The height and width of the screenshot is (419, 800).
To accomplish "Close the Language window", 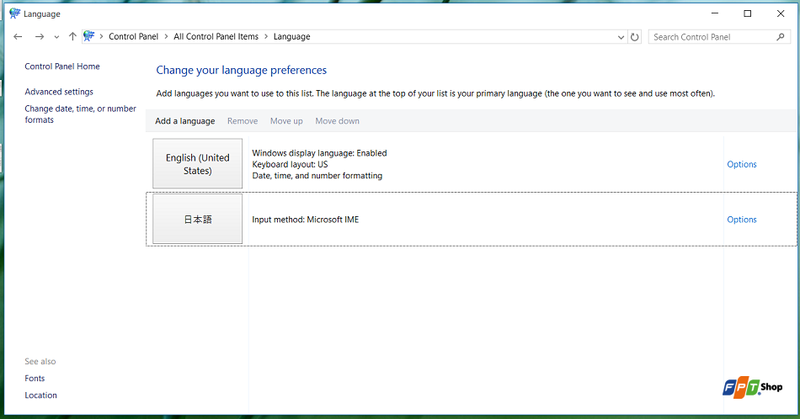I will pos(781,14).
